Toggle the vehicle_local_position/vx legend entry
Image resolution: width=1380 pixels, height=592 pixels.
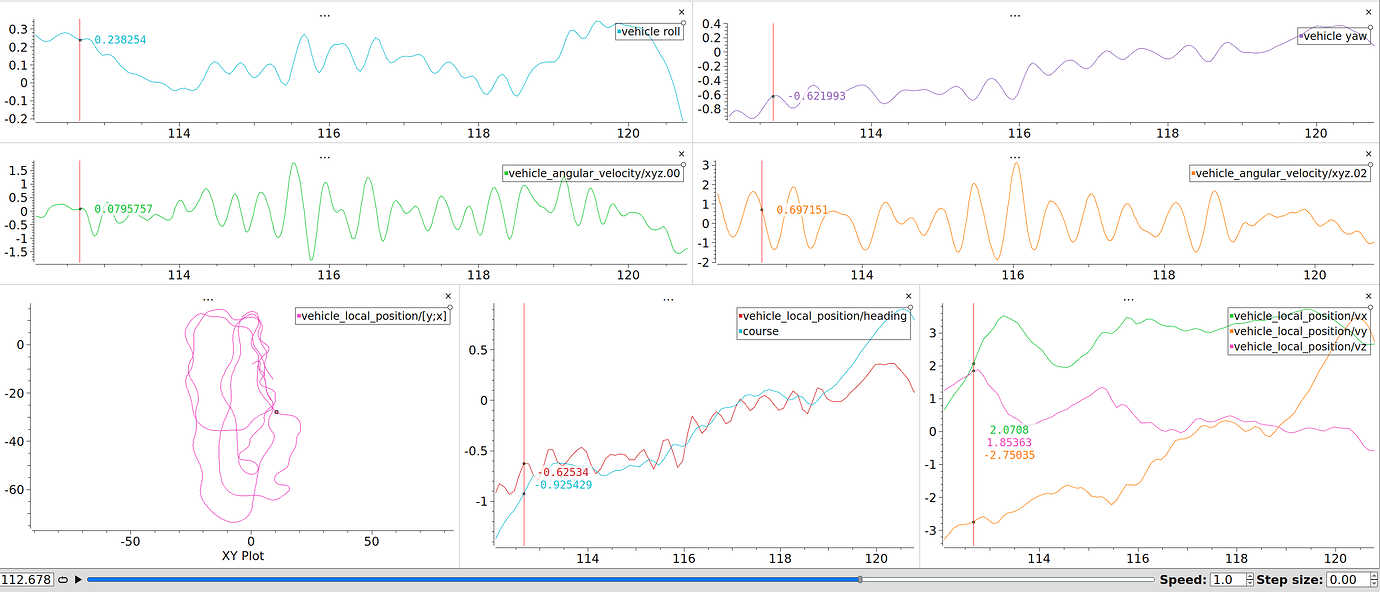[1300, 316]
